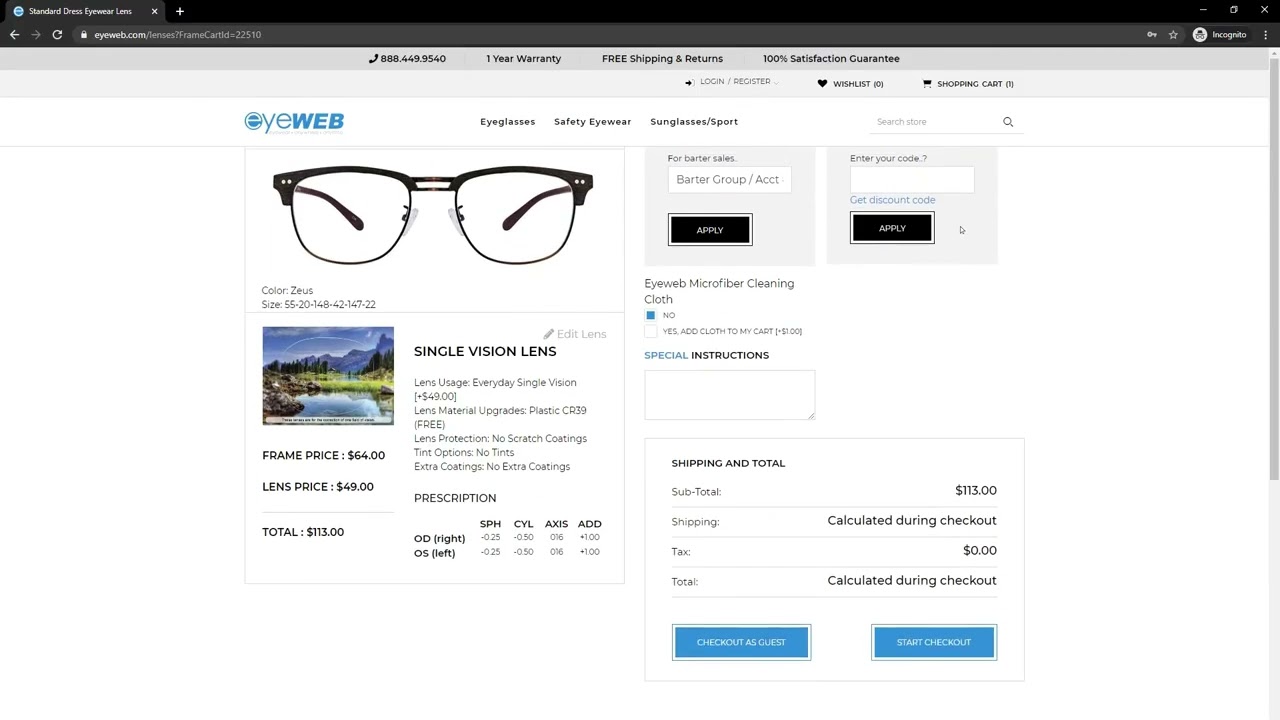Click 100% Satisfaction Guarantee text

coord(831,59)
